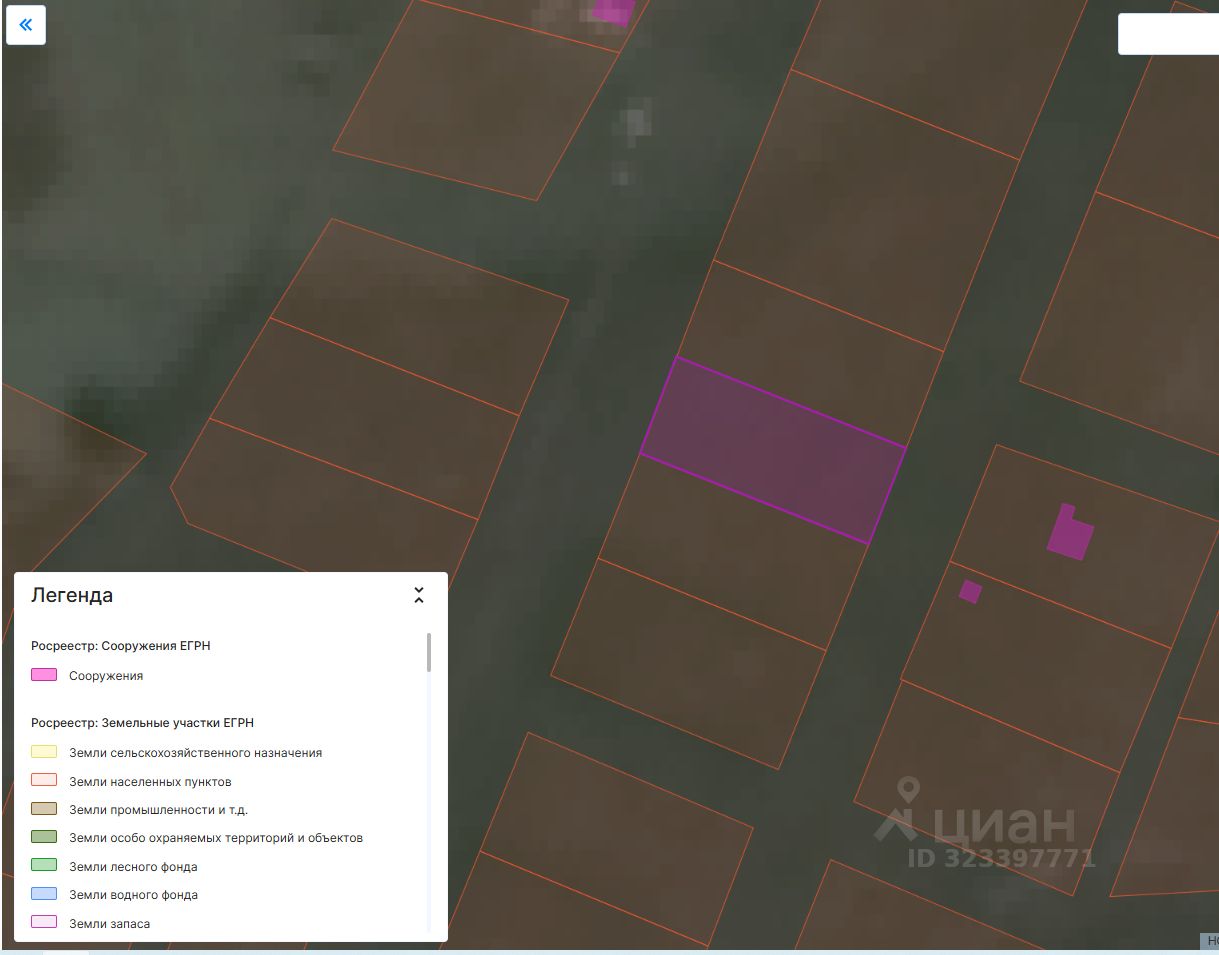
Task: Click the Земли населенных пунктов swatch
Action: tap(44, 780)
